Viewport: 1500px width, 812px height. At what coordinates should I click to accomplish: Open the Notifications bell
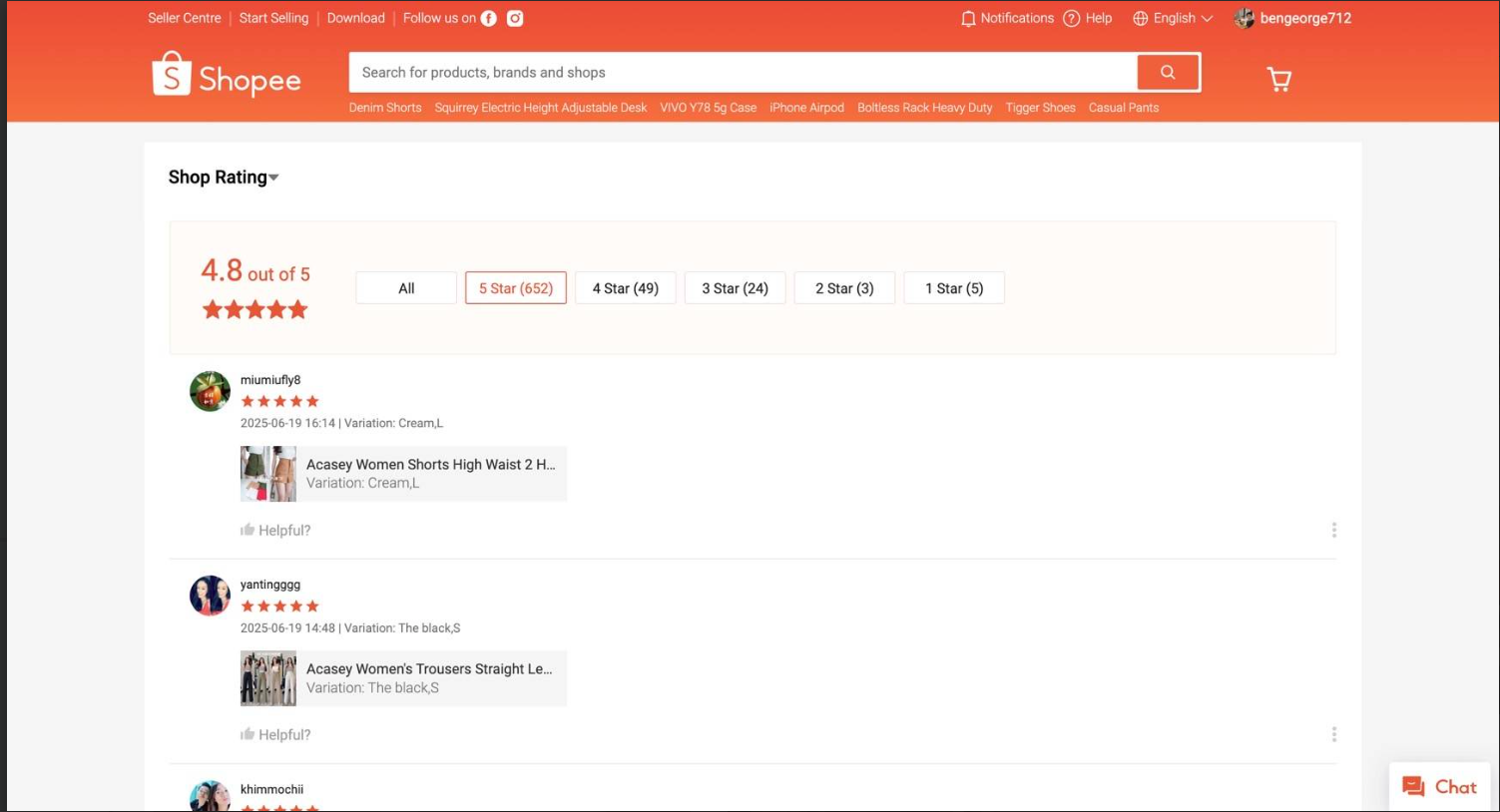click(967, 18)
